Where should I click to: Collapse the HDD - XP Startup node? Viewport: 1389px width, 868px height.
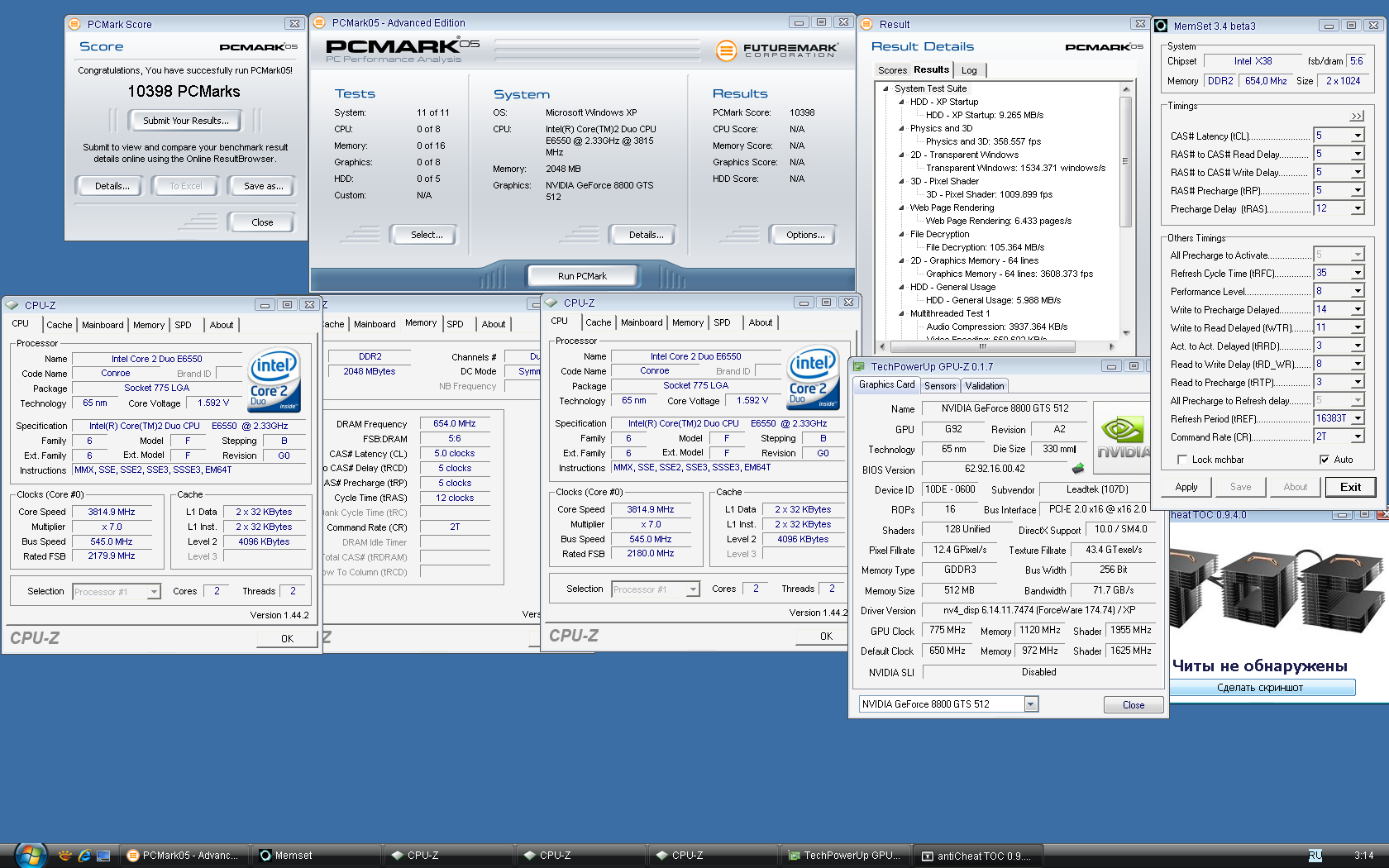[x=901, y=102]
